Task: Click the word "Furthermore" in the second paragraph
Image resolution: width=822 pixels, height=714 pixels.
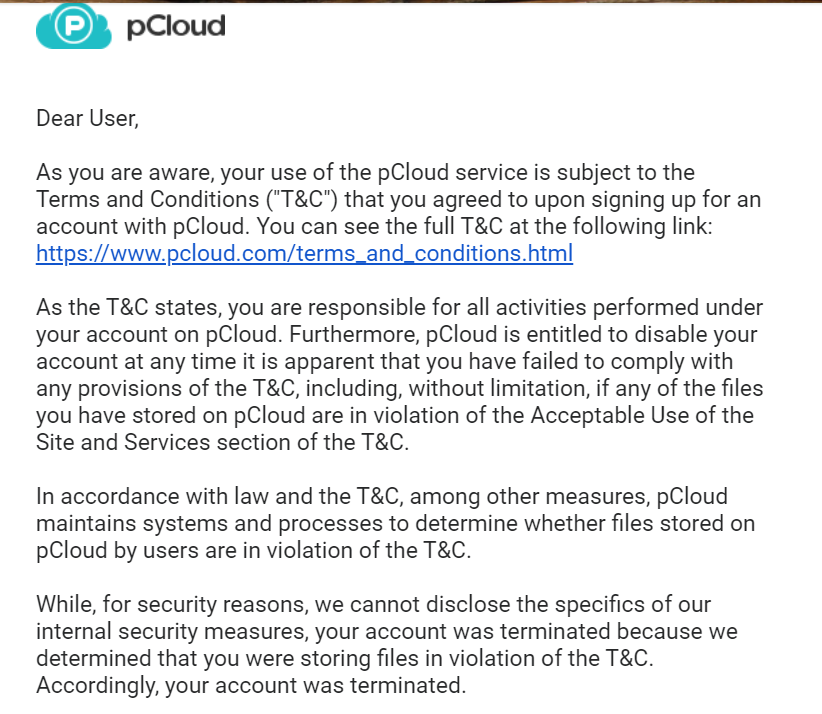Action: (x=354, y=334)
